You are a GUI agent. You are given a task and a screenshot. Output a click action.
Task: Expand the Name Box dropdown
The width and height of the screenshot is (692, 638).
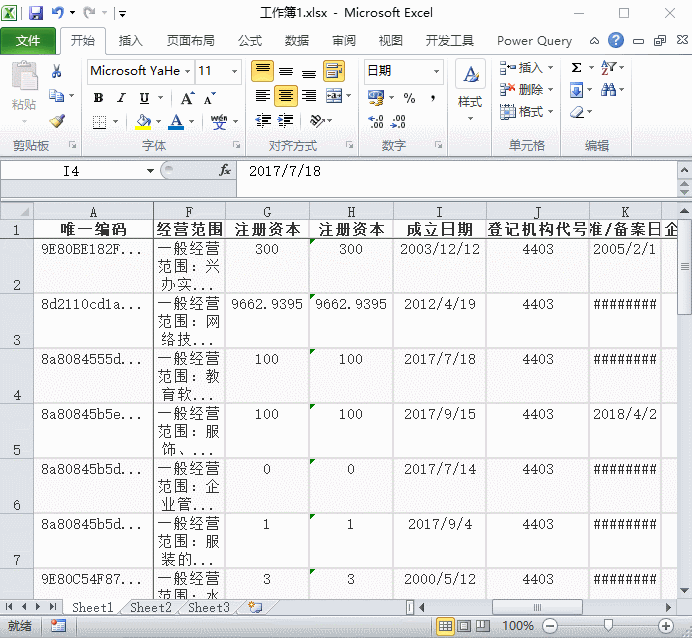point(150,171)
